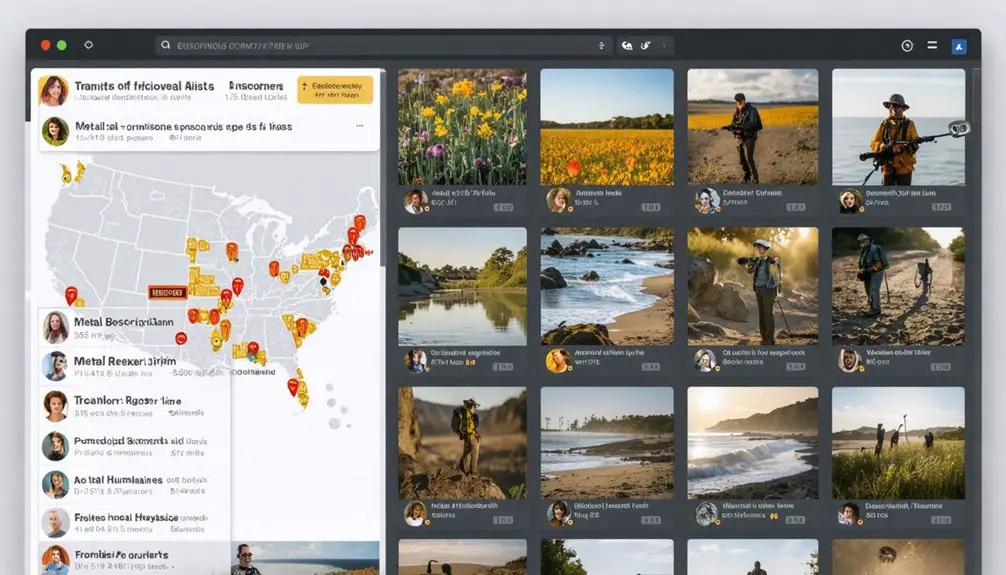Image resolution: width=1006 pixels, height=575 pixels.
Task: Click the author avatar under the calm river photo
Action: pyautogui.click(x=416, y=361)
